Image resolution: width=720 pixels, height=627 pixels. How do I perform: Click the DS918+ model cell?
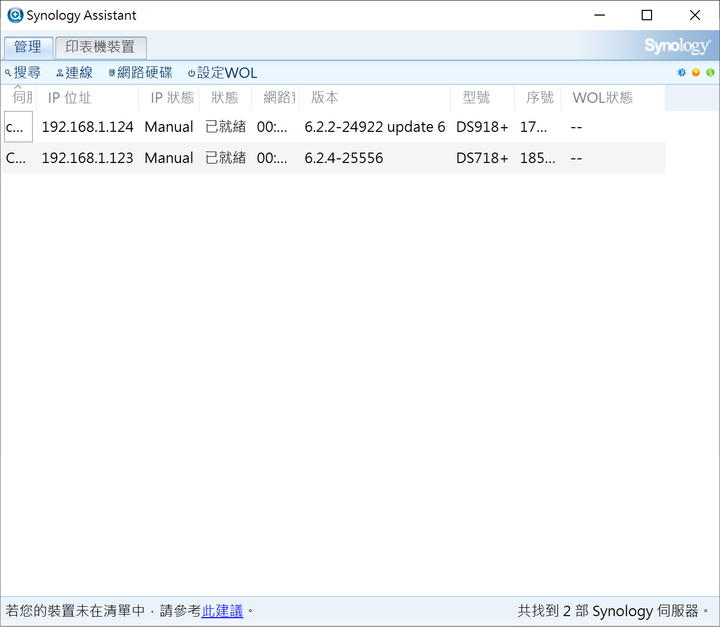(482, 127)
